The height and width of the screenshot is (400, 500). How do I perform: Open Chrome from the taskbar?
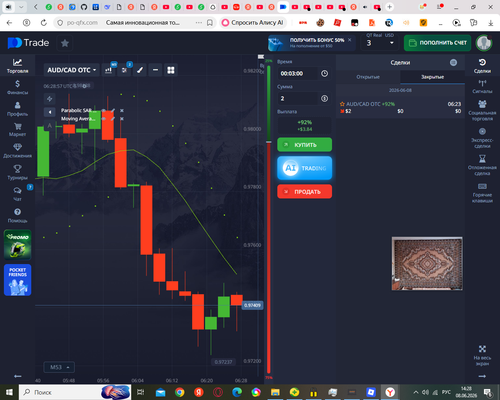click(179, 392)
